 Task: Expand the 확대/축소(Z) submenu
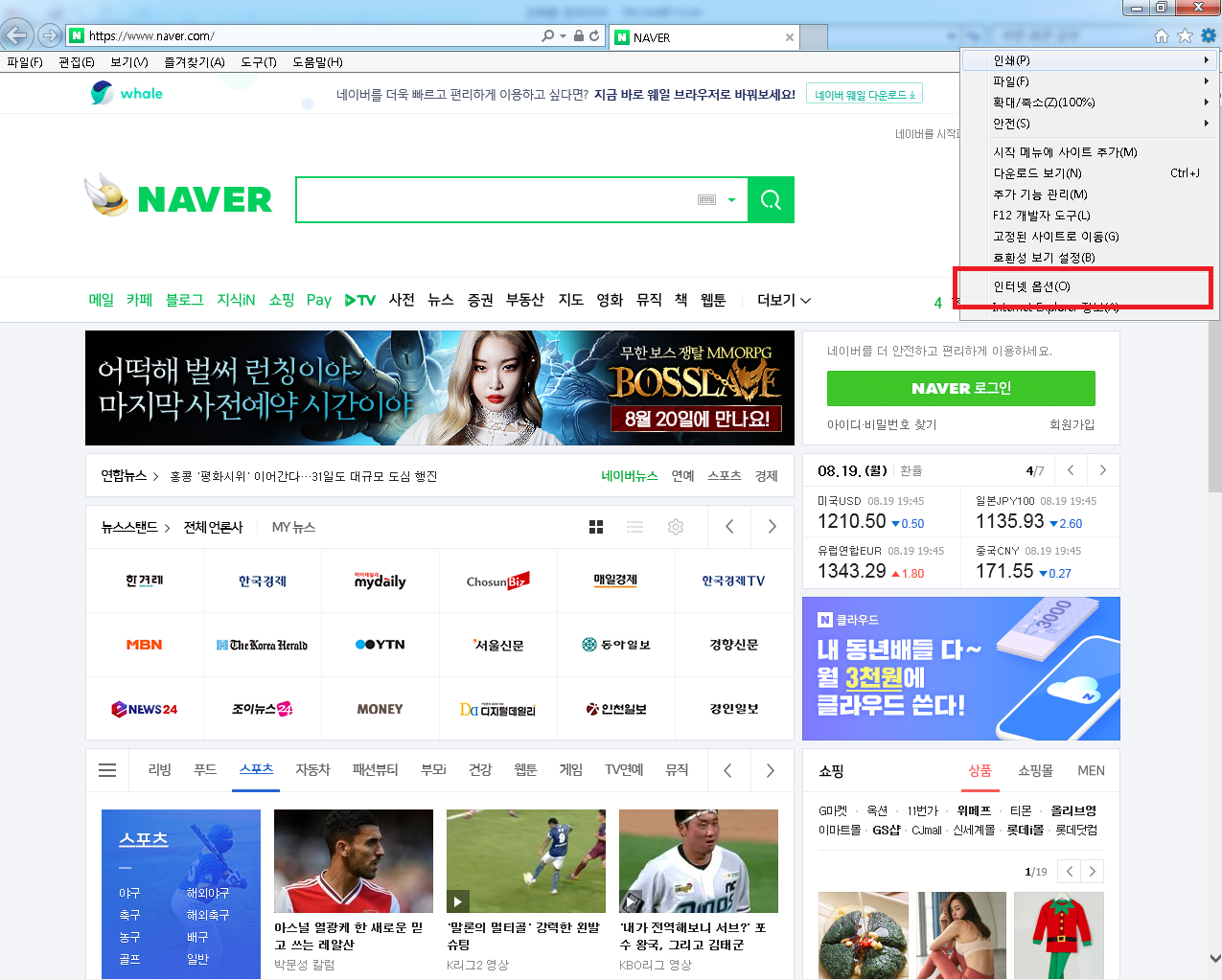[x=1090, y=103]
